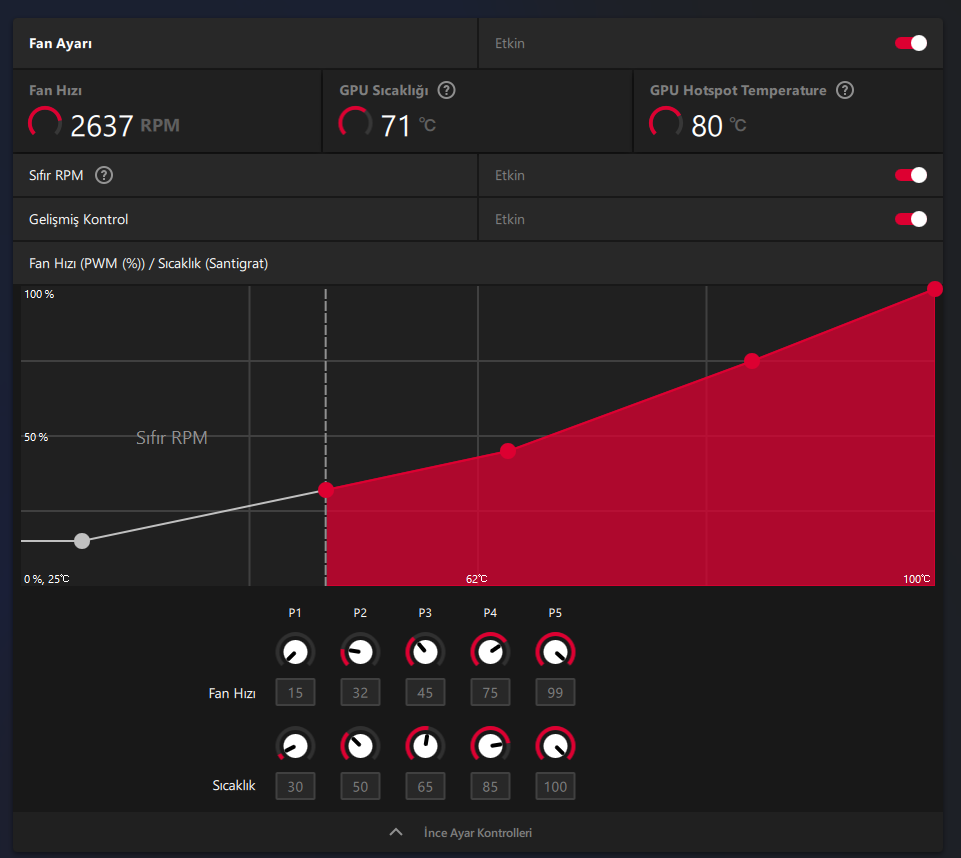The height and width of the screenshot is (858, 961).
Task: Click the P1 Fan Hızı dial knob
Action: pyautogui.click(x=295, y=651)
